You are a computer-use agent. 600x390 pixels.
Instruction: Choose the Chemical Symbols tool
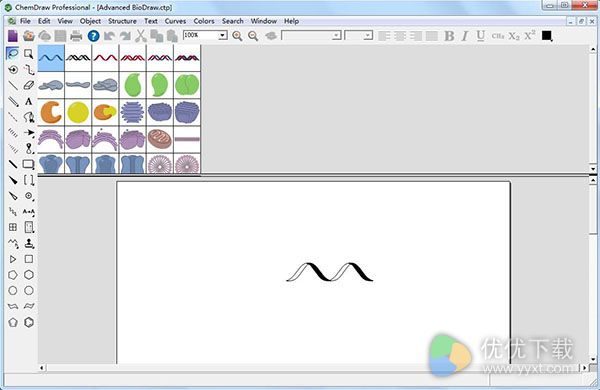click(x=29, y=196)
